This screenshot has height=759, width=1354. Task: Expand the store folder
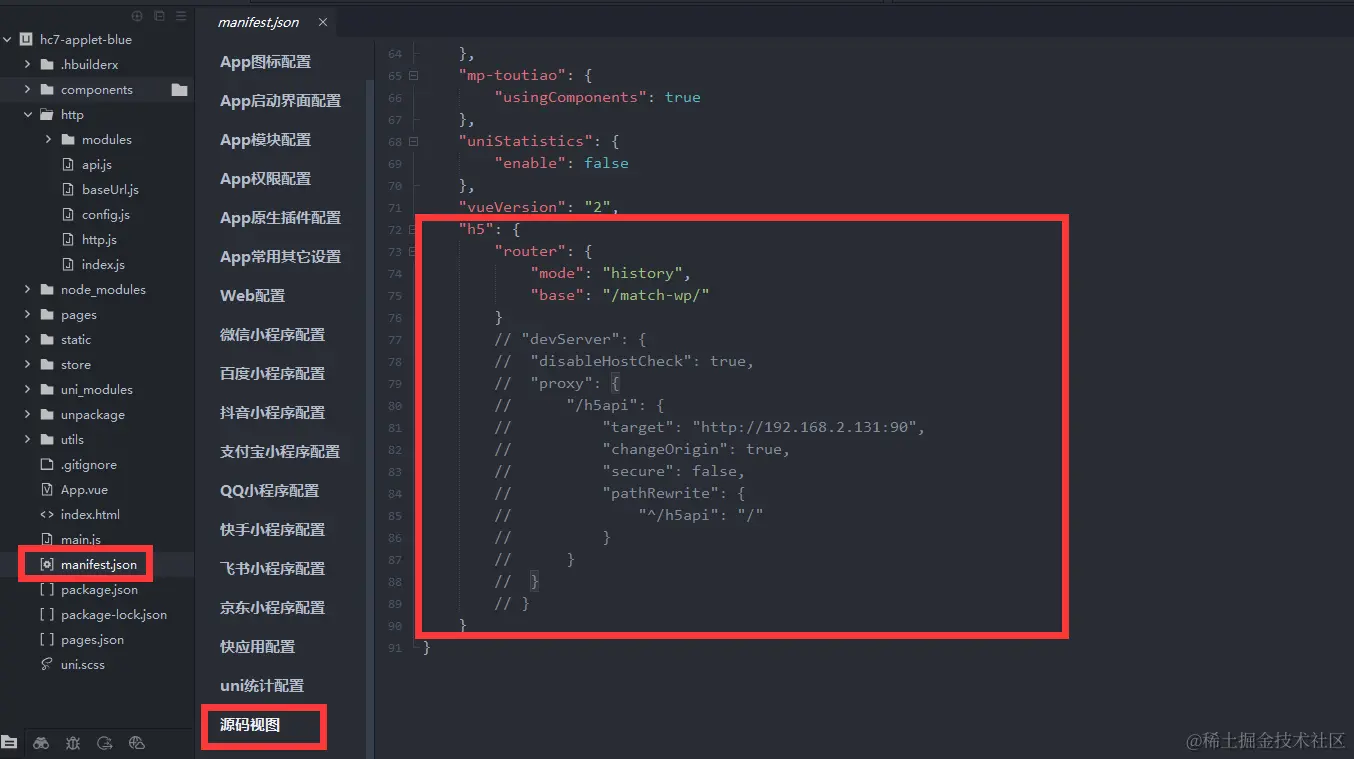[x=27, y=365]
